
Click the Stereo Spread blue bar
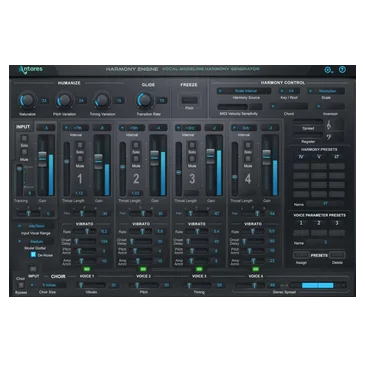[x=318, y=285]
